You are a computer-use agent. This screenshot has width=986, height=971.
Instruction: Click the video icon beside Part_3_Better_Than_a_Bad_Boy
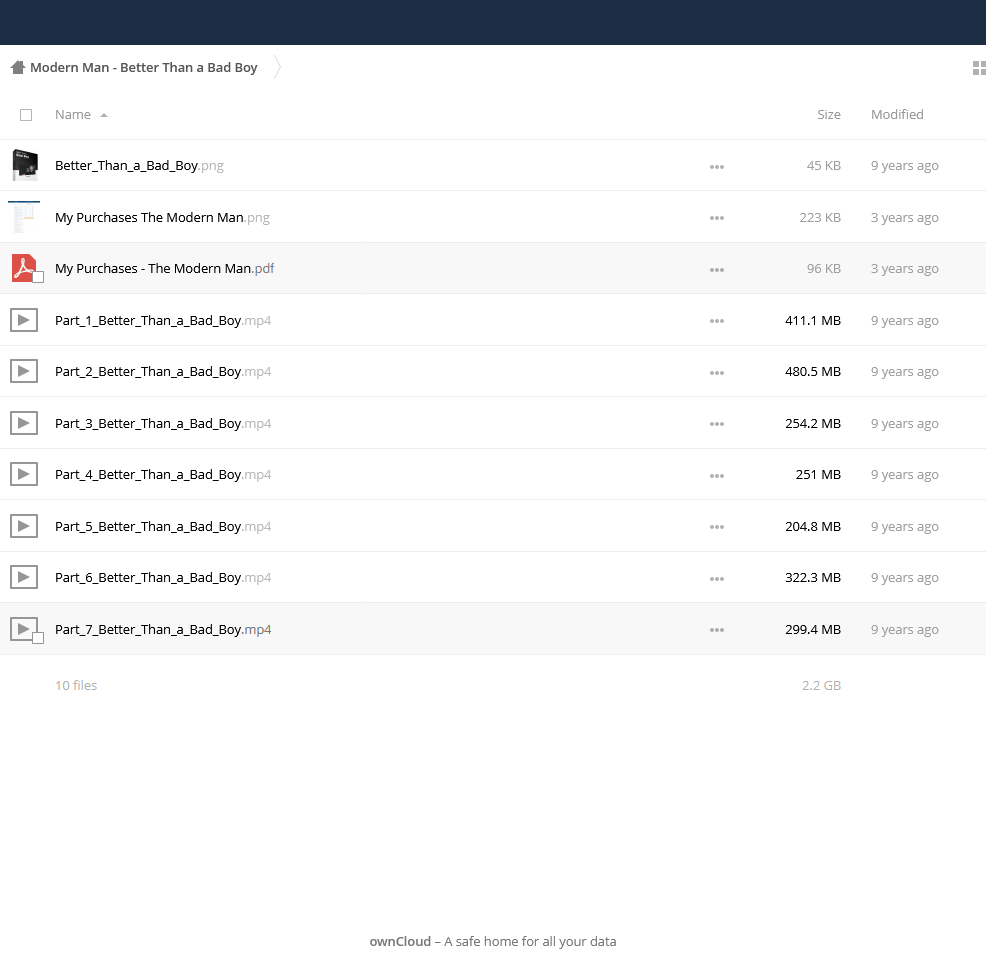click(24, 423)
